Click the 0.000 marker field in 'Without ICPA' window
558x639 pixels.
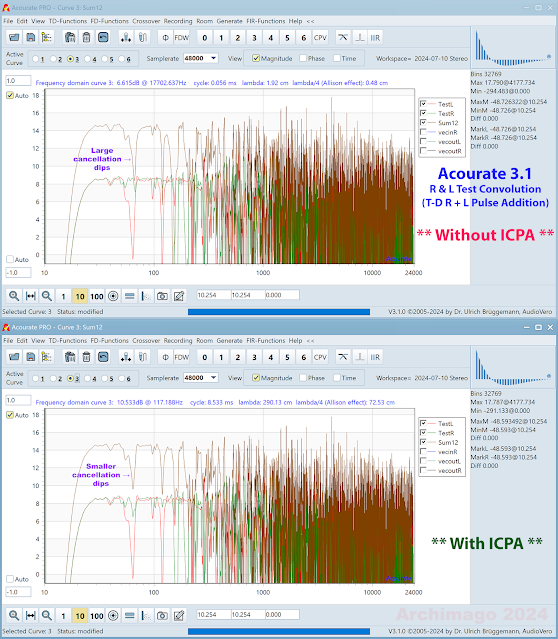point(282,295)
